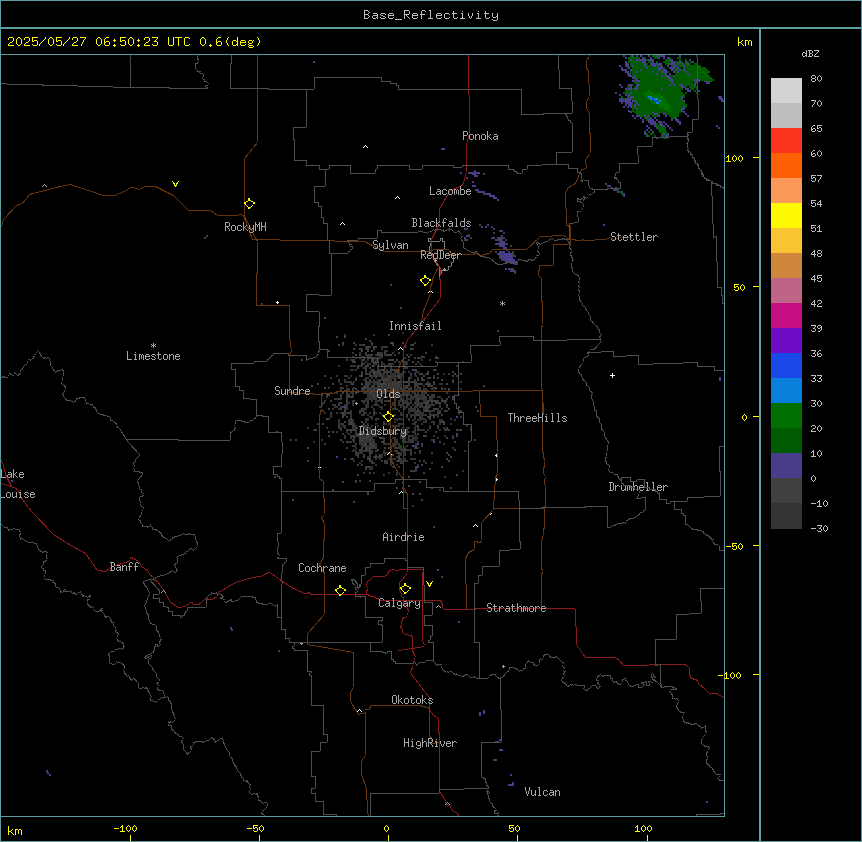Click the white asterisk marker east of Innisfail
The image size is (862, 842).
(502, 303)
